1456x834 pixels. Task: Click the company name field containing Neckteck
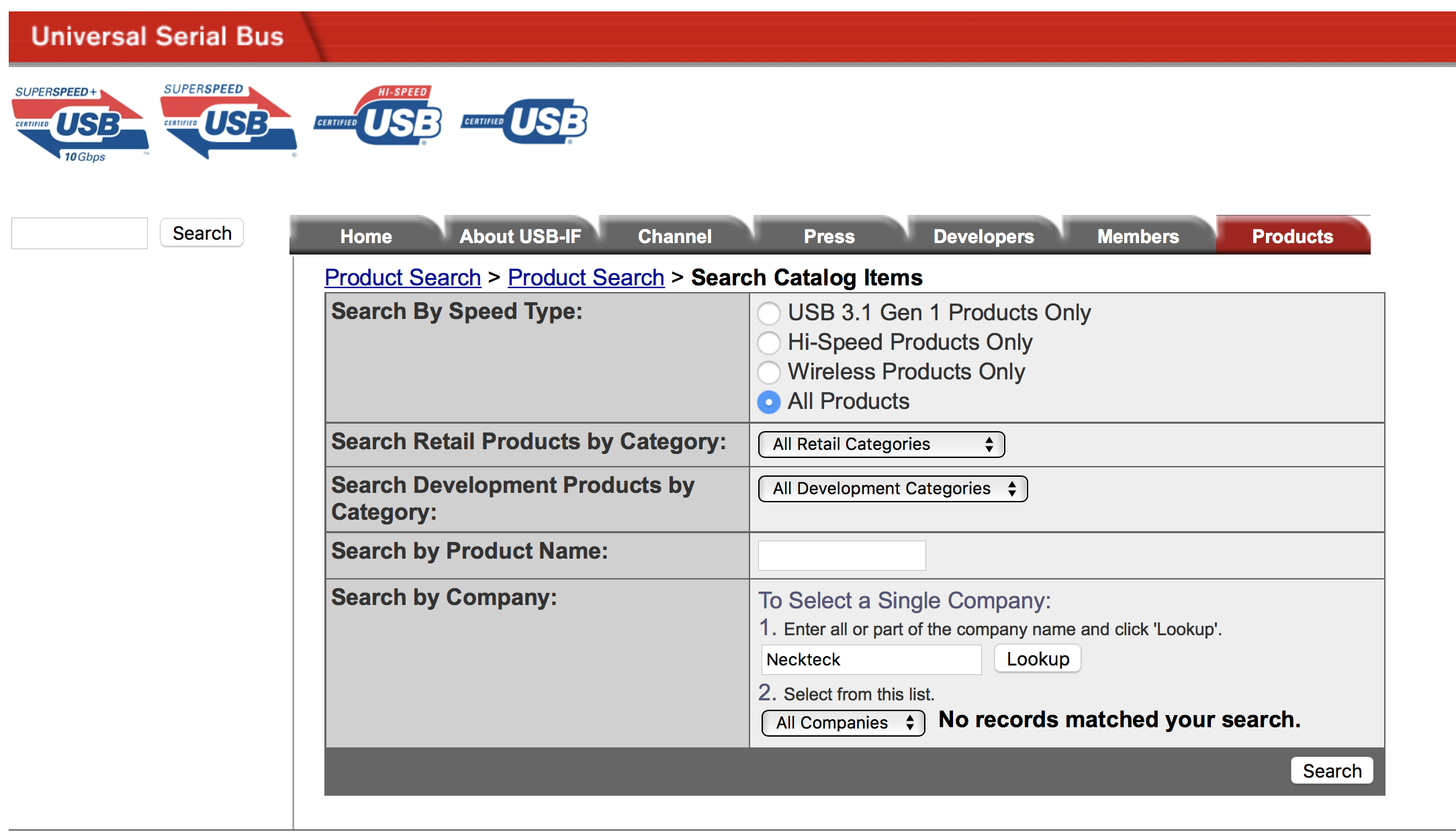point(871,659)
